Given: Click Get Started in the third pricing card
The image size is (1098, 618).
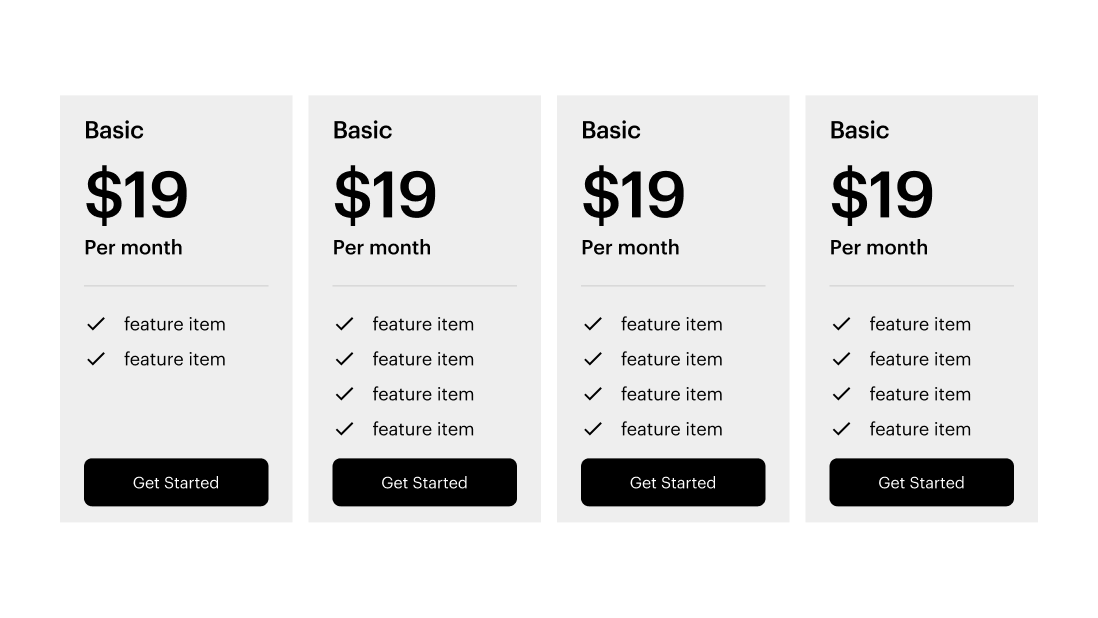Looking at the screenshot, I should [673, 482].
